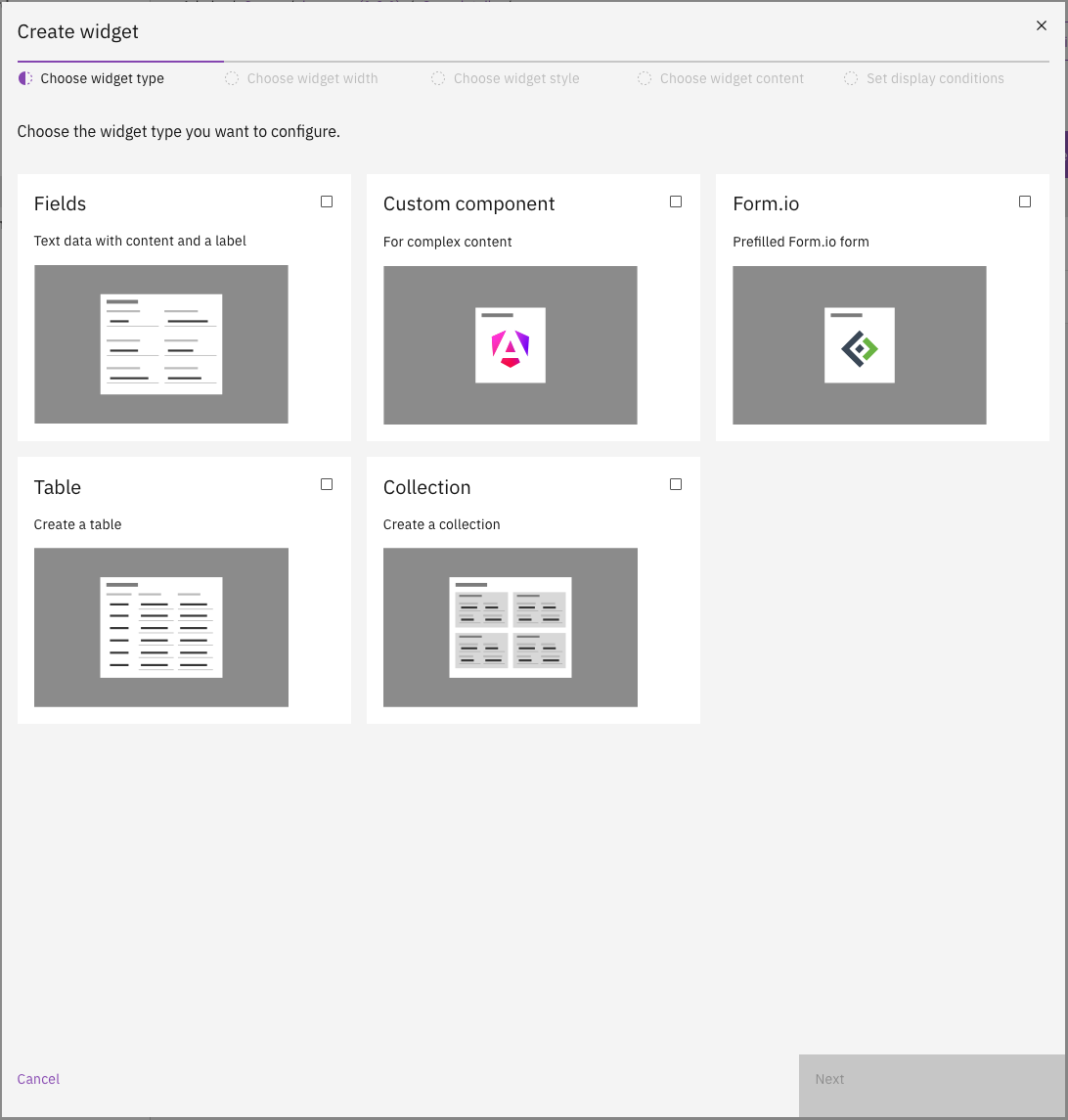The width and height of the screenshot is (1068, 1120).
Task: Go to Choose widget style step
Action: coord(515,78)
